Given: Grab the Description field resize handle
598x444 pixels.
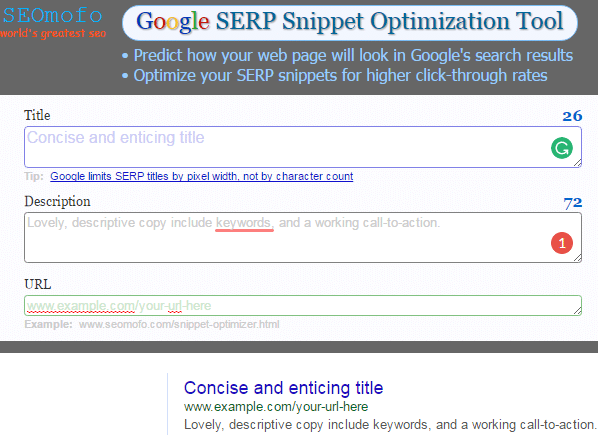Looking at the screenshot, I should (577, 258).
